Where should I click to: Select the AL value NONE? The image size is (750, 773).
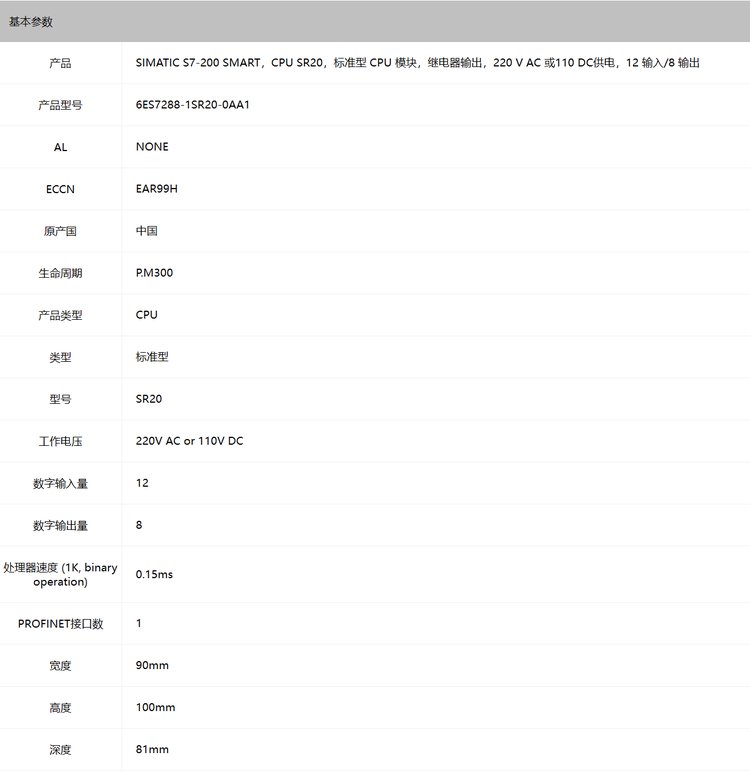(152, 147)
